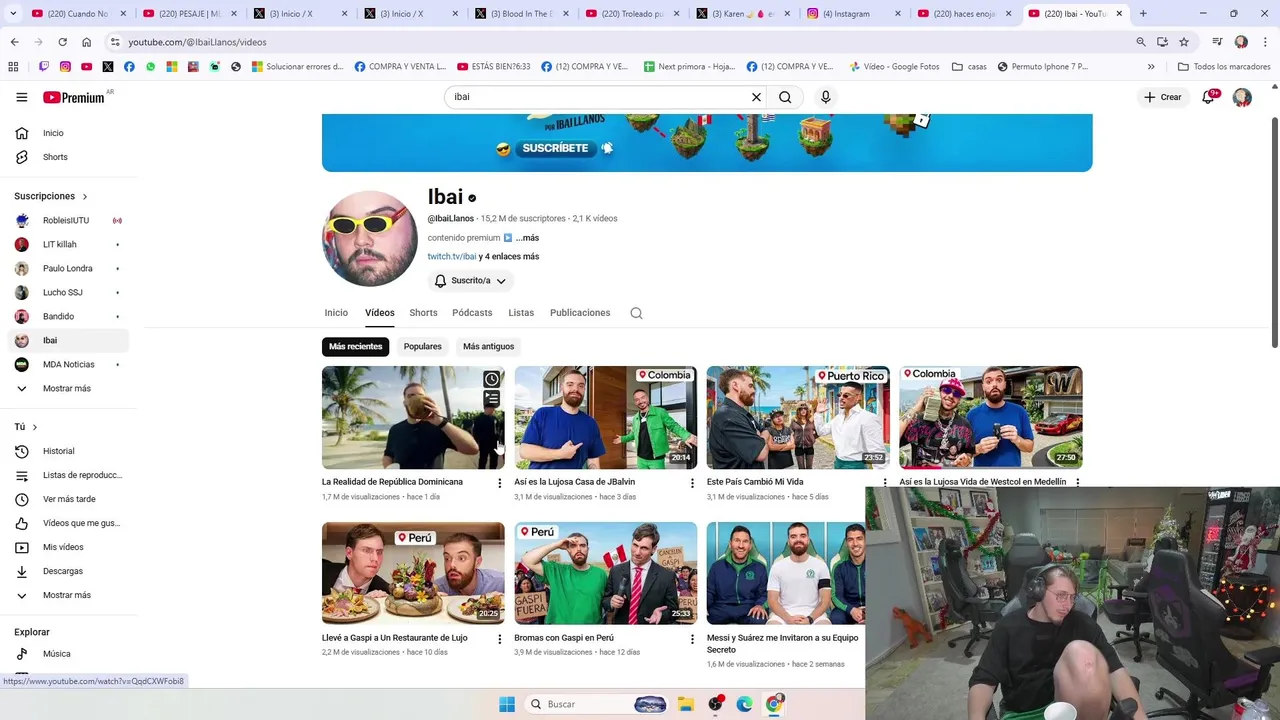Start voice search with the microphone
Screen dimensions: 1280x720
pos(825,97)
